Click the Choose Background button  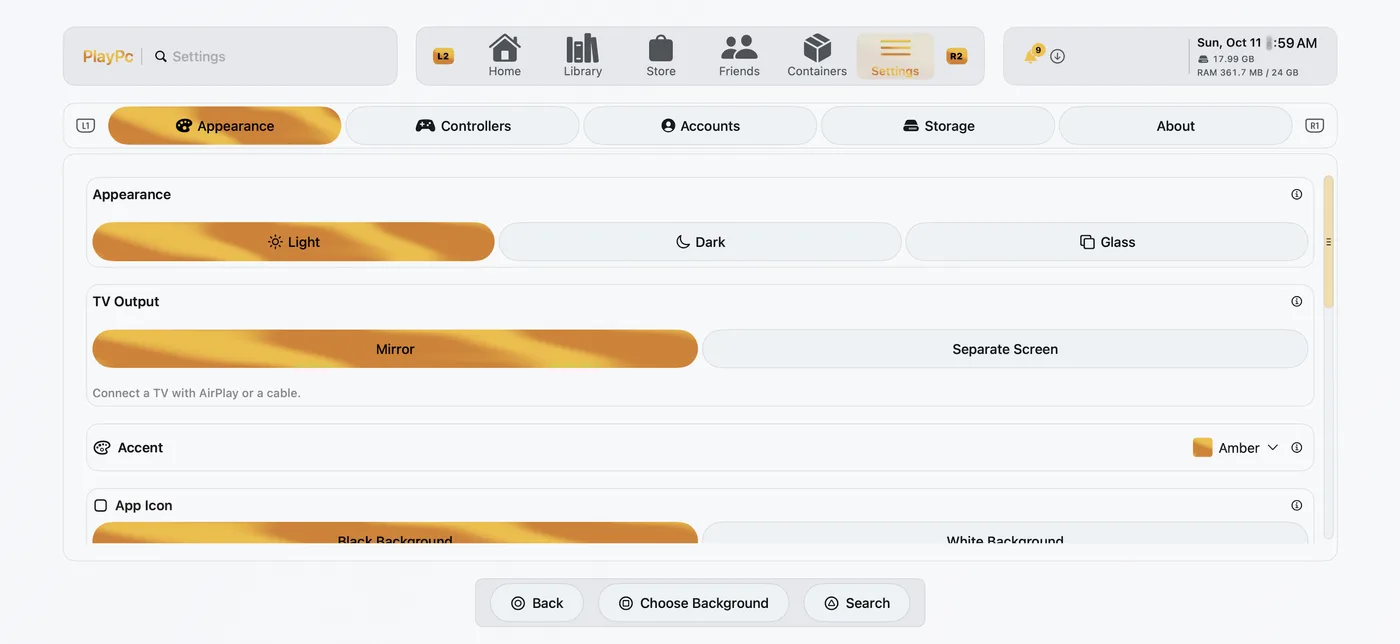694,603
